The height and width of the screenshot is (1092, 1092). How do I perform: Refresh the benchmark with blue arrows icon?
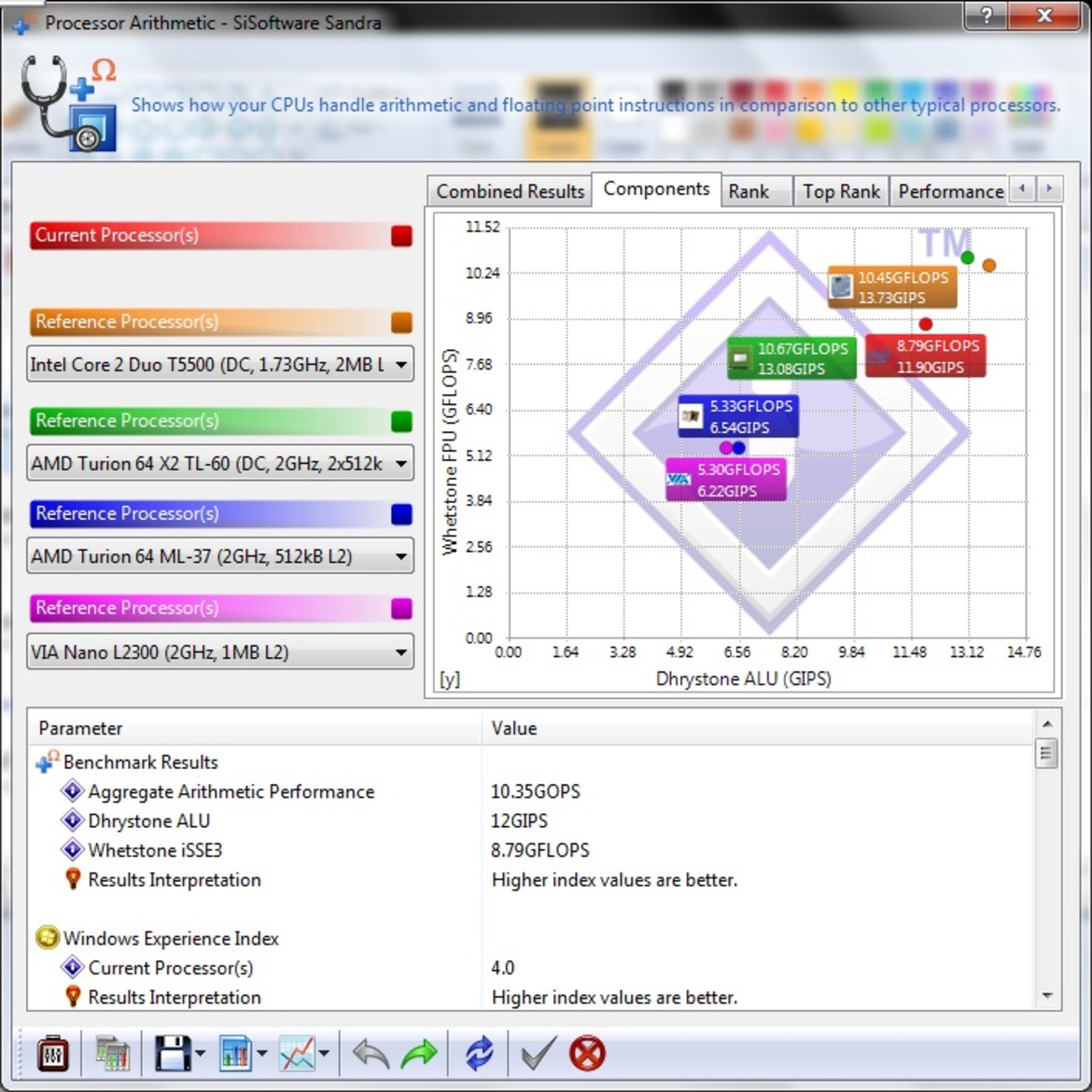coord(479,1053)
